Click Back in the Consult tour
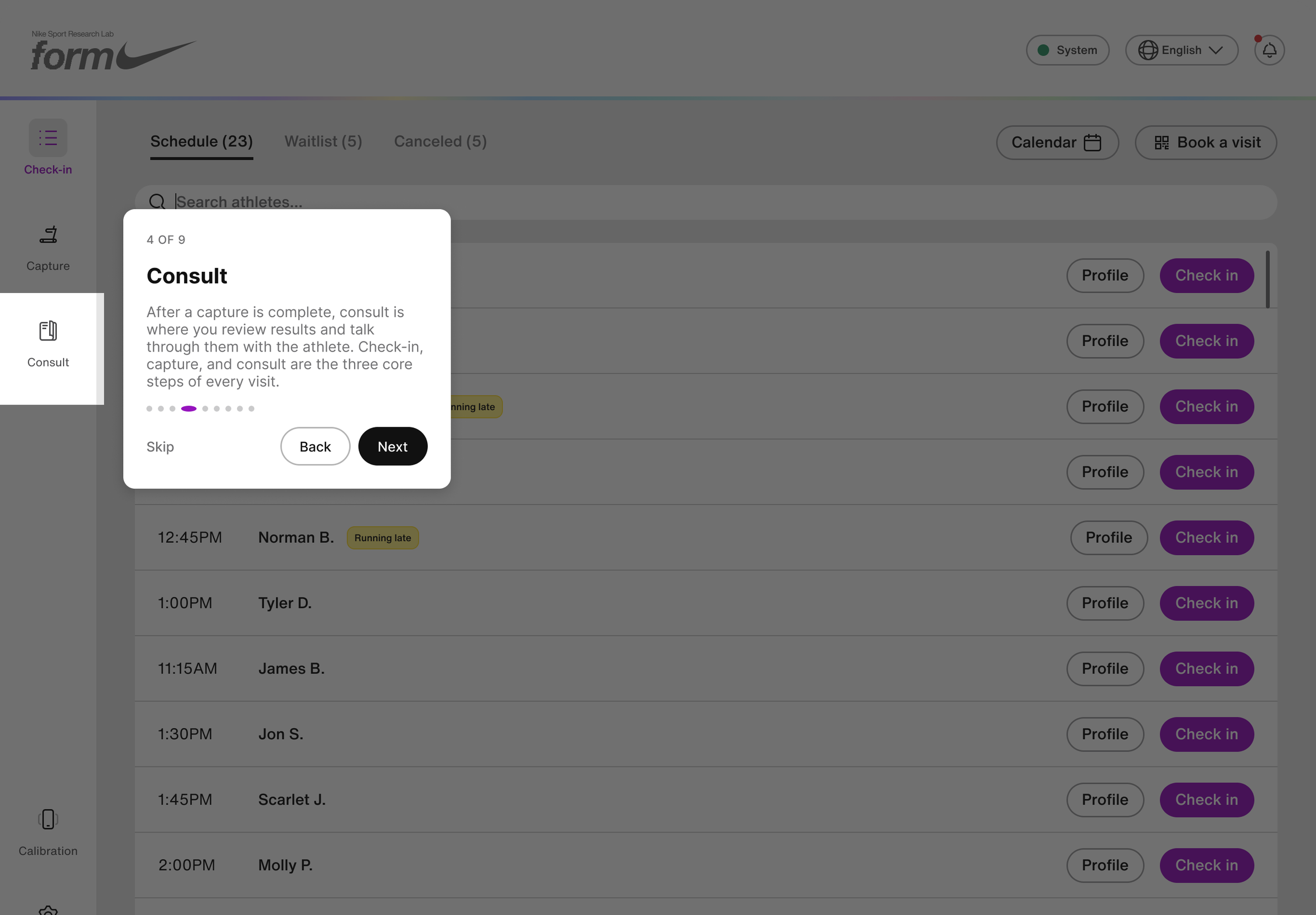The height and width of the screenshot is (915, 1316). [315, 446]
